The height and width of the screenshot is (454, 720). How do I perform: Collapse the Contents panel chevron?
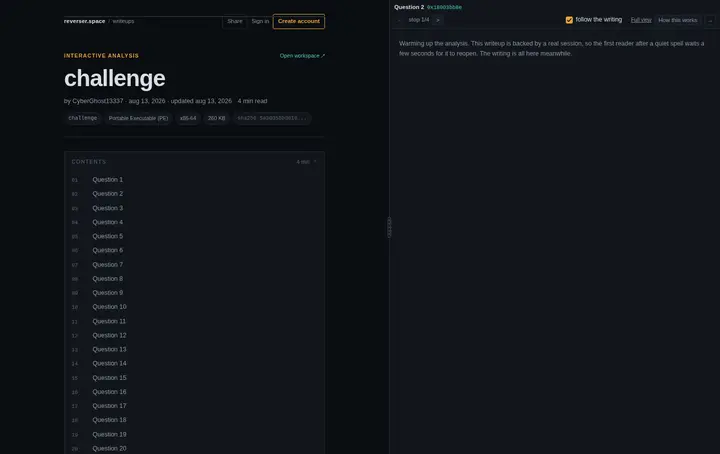[315, 162]
